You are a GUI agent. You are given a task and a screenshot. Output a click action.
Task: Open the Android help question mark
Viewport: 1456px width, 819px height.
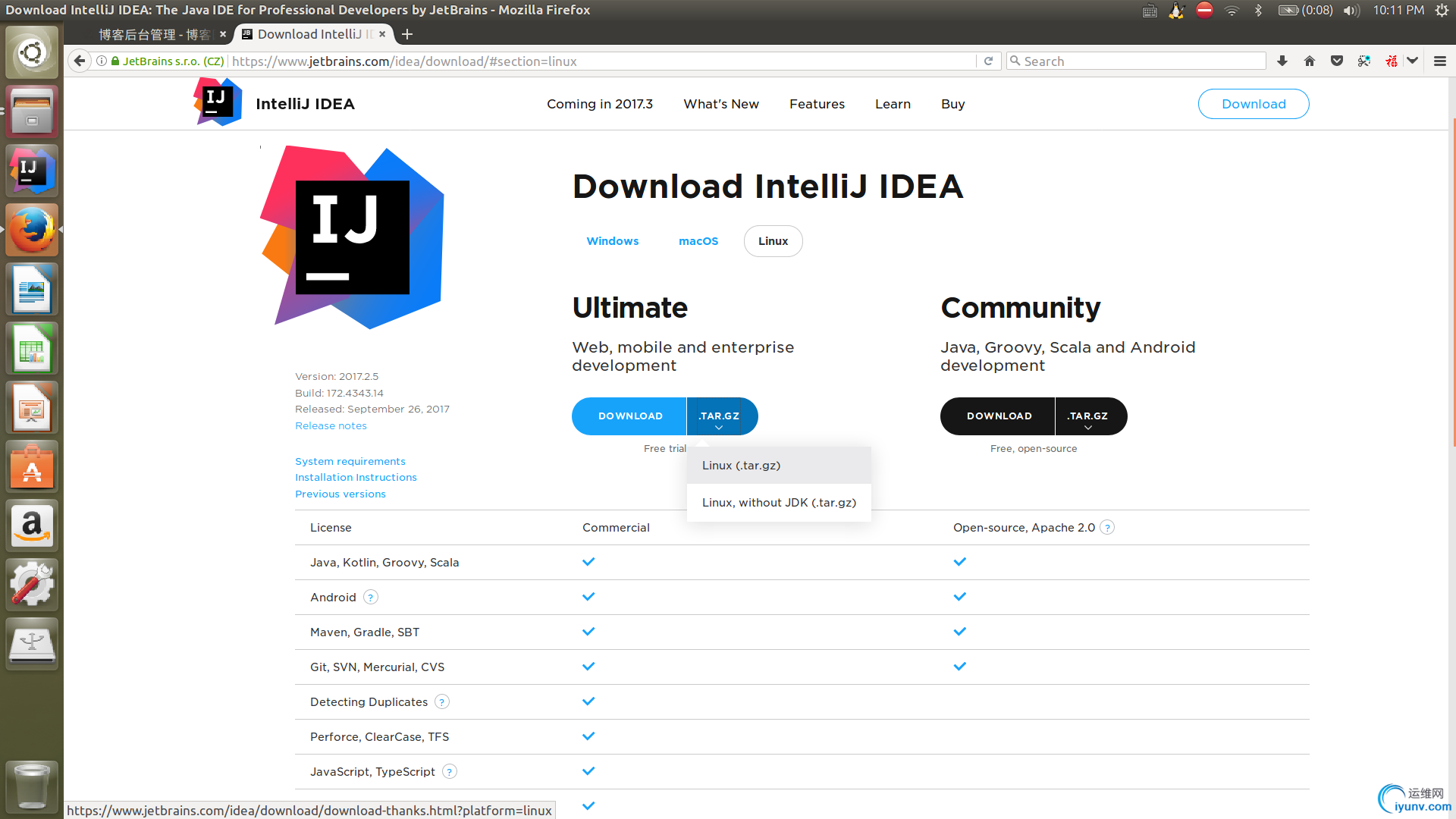coord(371,598)
